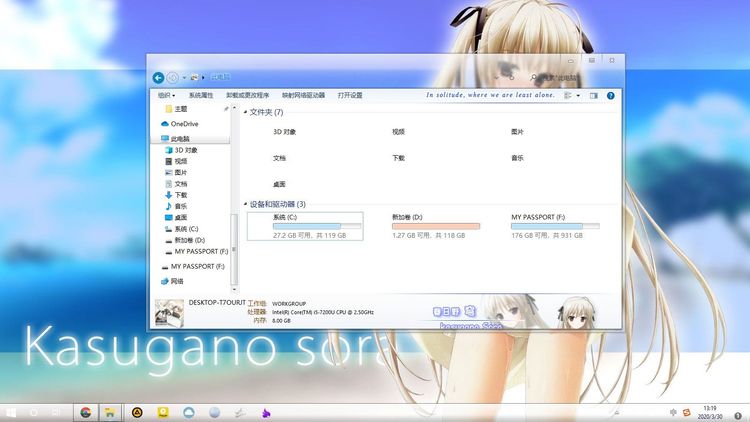
Task: Open the 3D 对象 folder in main pane
Action: [285, 132]
